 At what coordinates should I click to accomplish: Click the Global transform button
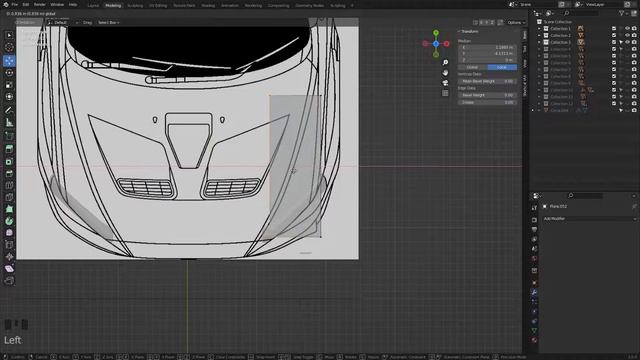click(x=472, y=67)
